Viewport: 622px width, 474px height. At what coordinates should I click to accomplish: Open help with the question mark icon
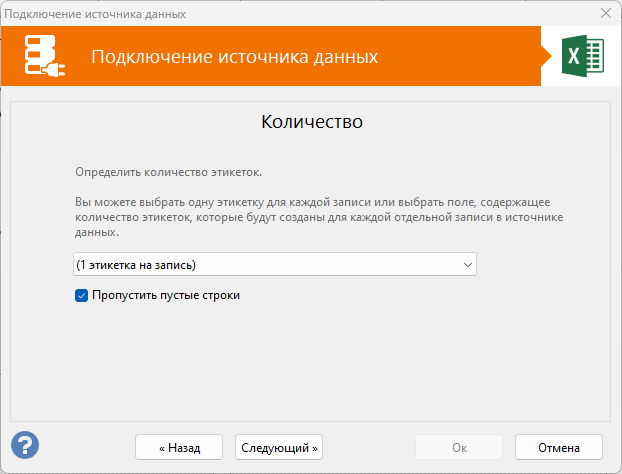click(25, 445)
